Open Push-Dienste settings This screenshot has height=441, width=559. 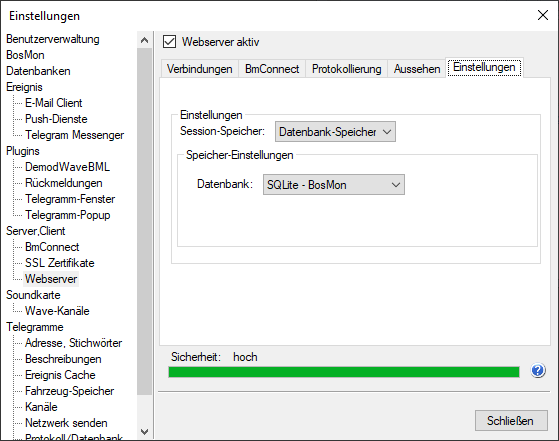[x=56, y=119]
